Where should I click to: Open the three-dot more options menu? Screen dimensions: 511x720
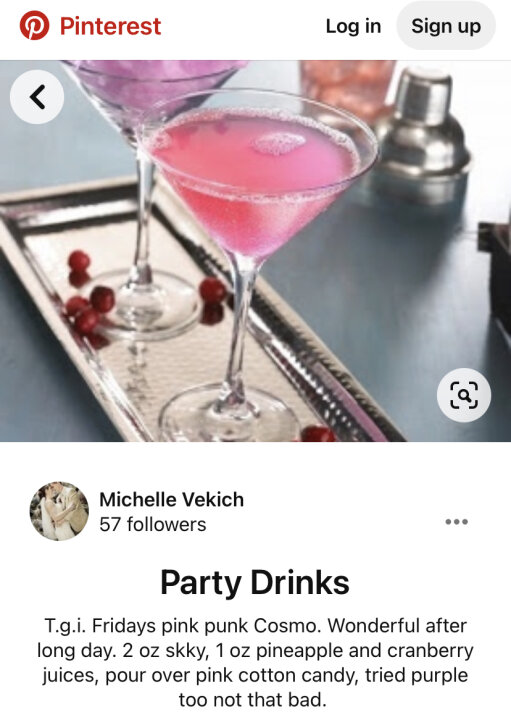pyautogui.click(x=456, y=521)
